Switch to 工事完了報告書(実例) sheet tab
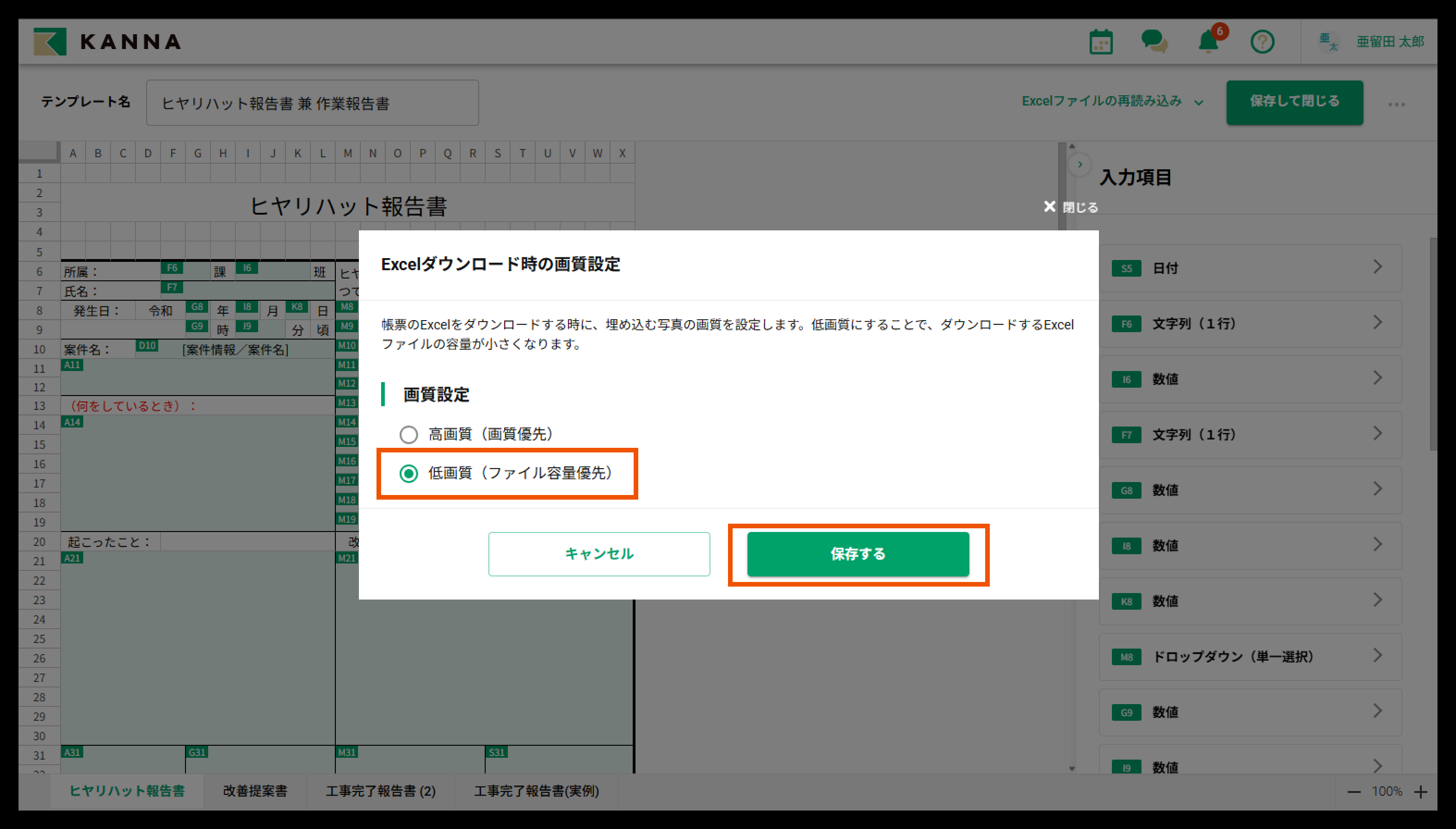Screen dimensions: 1456x829 [x=536, y=791]
